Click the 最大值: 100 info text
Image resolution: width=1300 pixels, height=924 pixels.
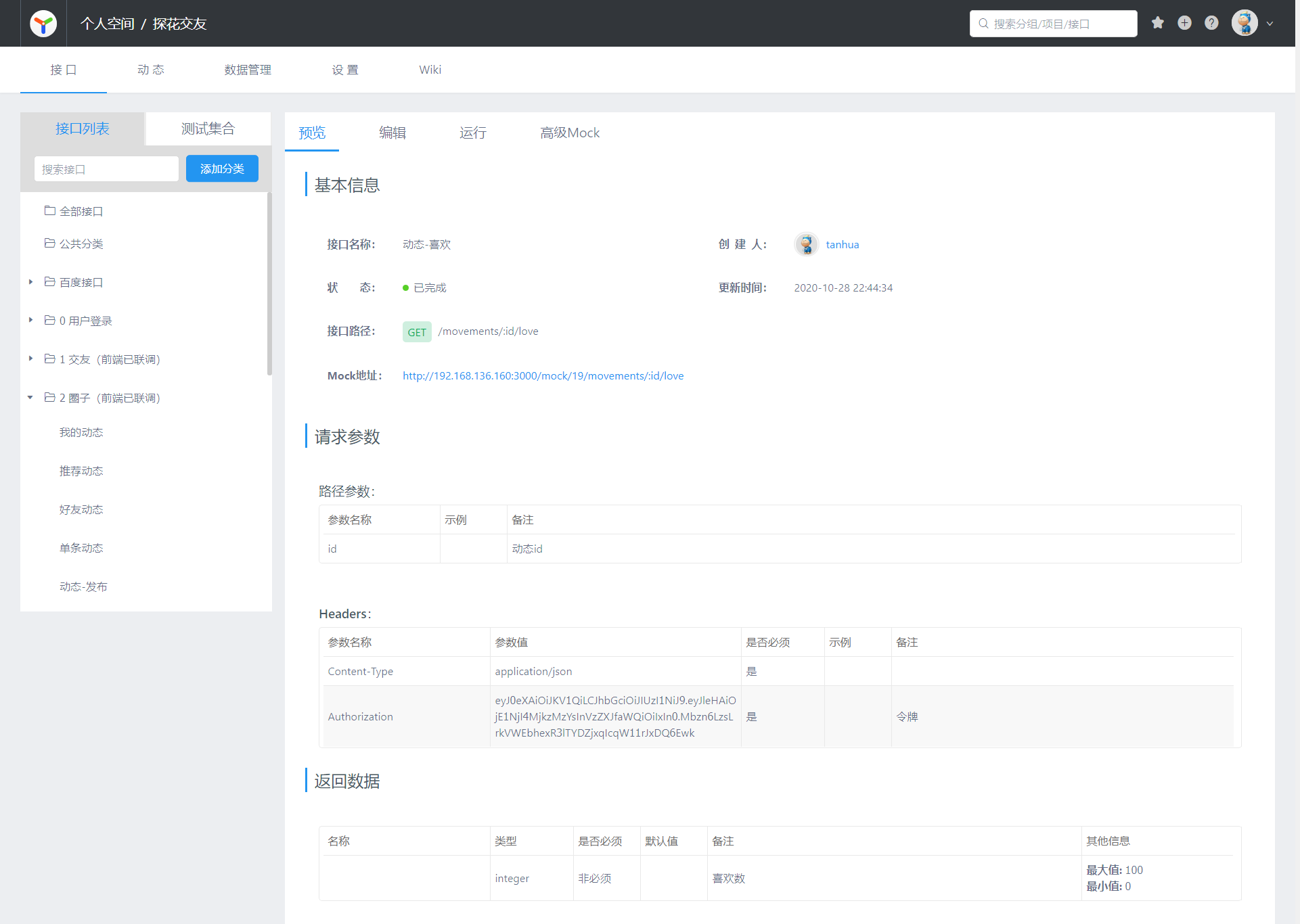[1115, 870]
